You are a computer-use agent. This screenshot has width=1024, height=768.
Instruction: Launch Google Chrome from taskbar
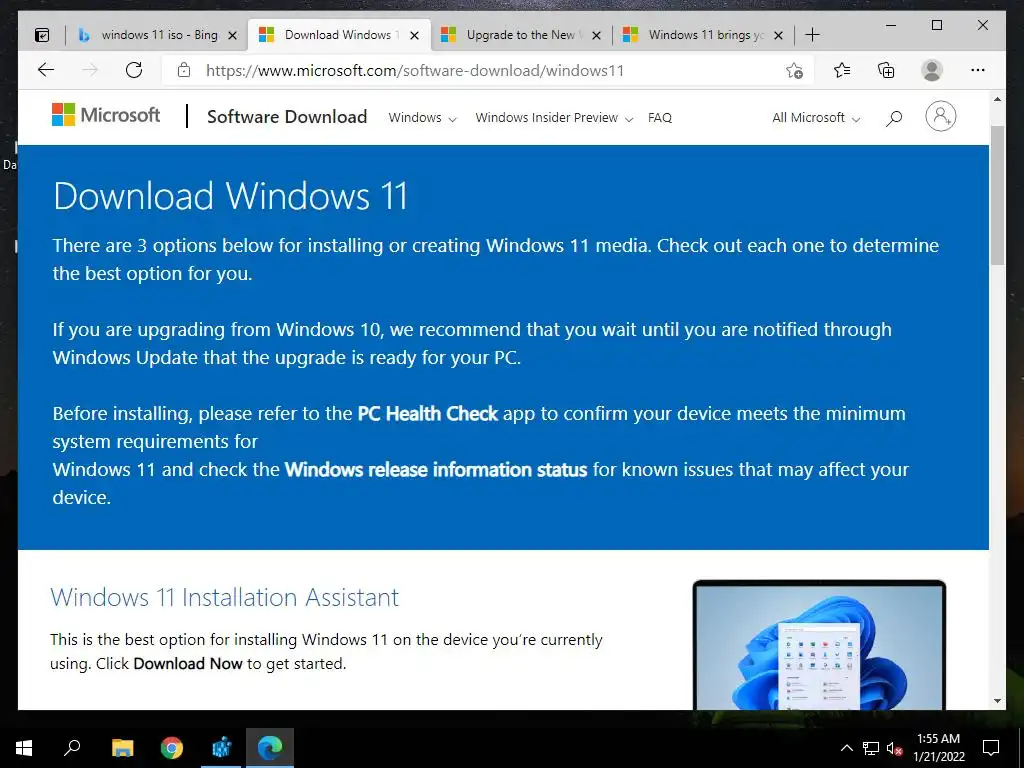coord(172,748)
